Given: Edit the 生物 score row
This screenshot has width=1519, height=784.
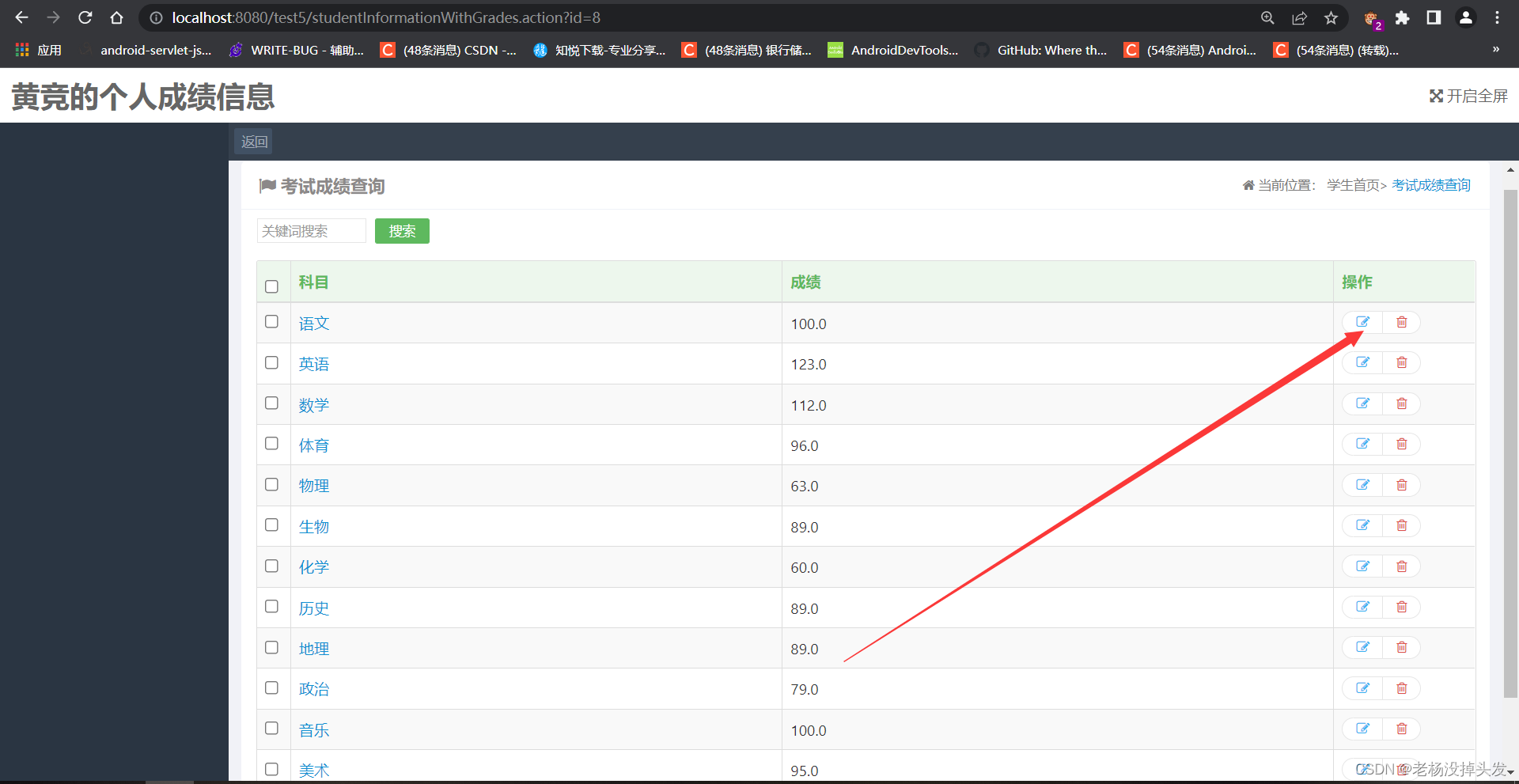Looking at the screenshot, I should point(1362,525).
